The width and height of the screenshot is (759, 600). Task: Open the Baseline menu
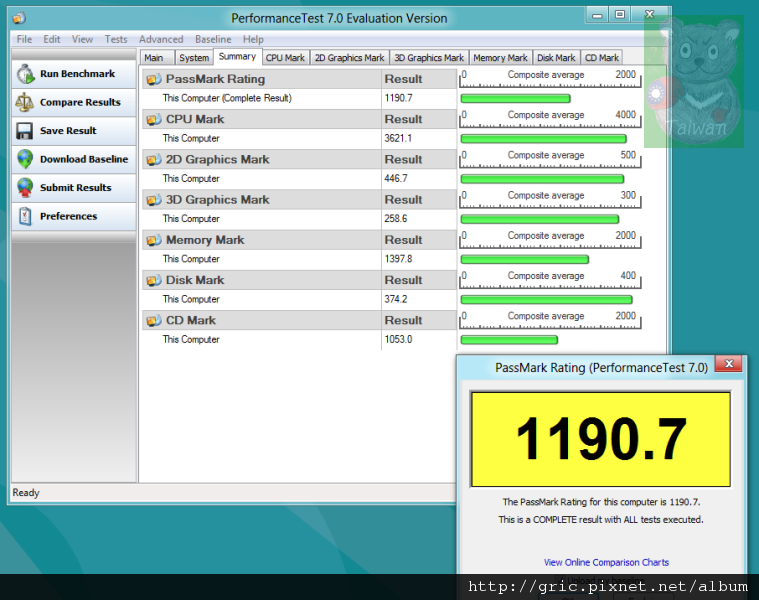pyautogui.click(x=213, y=39)
